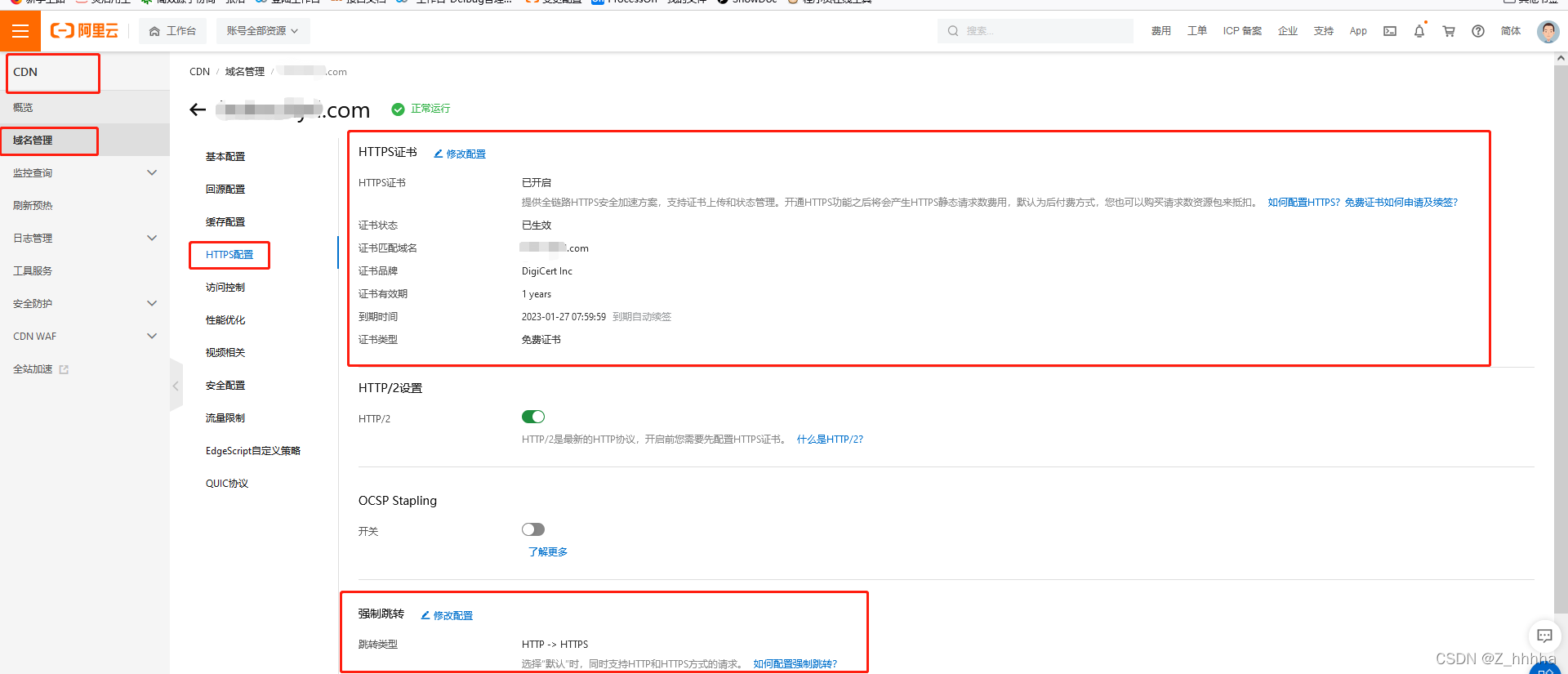Screen dimensions: 1568x674
Task: Click the CDN sidebar title
Action: click(x=25, y=72)
